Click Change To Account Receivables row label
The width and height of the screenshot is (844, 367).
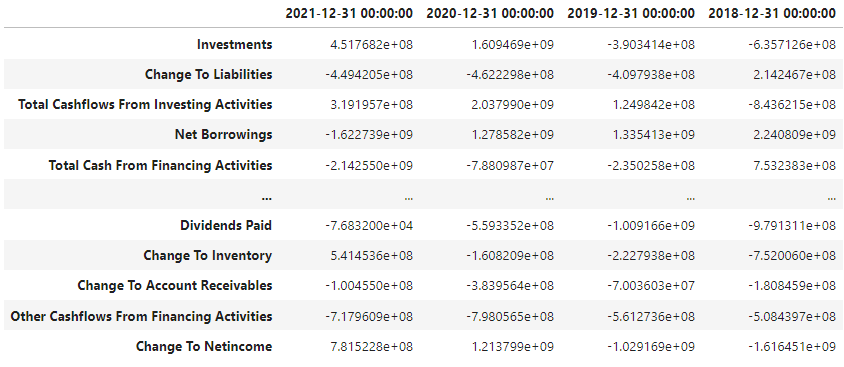(x=175, y=285)
